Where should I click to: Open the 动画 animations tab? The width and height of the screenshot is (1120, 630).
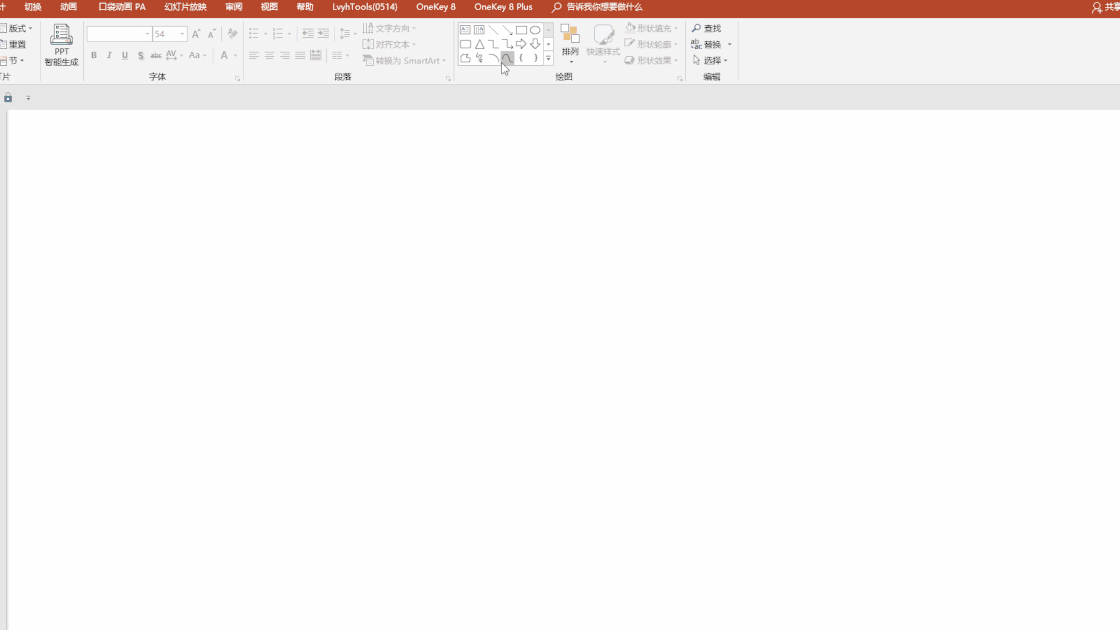[69, 7]
